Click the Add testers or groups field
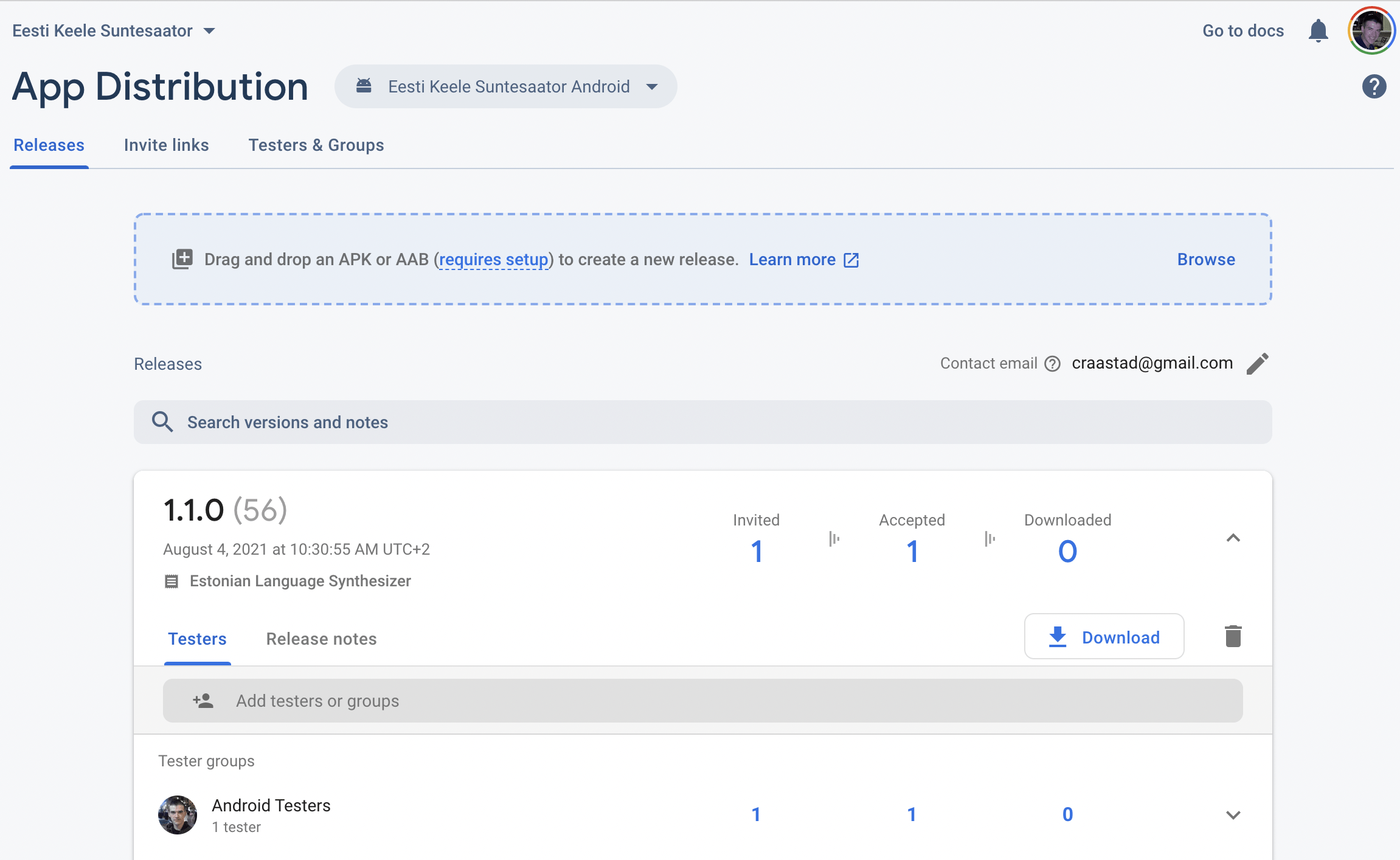 click(702, 701)
